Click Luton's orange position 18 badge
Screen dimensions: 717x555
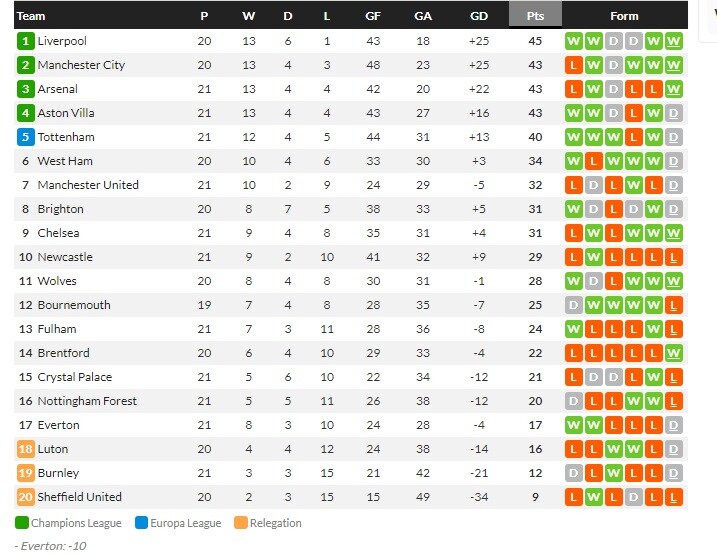point(26,449)
